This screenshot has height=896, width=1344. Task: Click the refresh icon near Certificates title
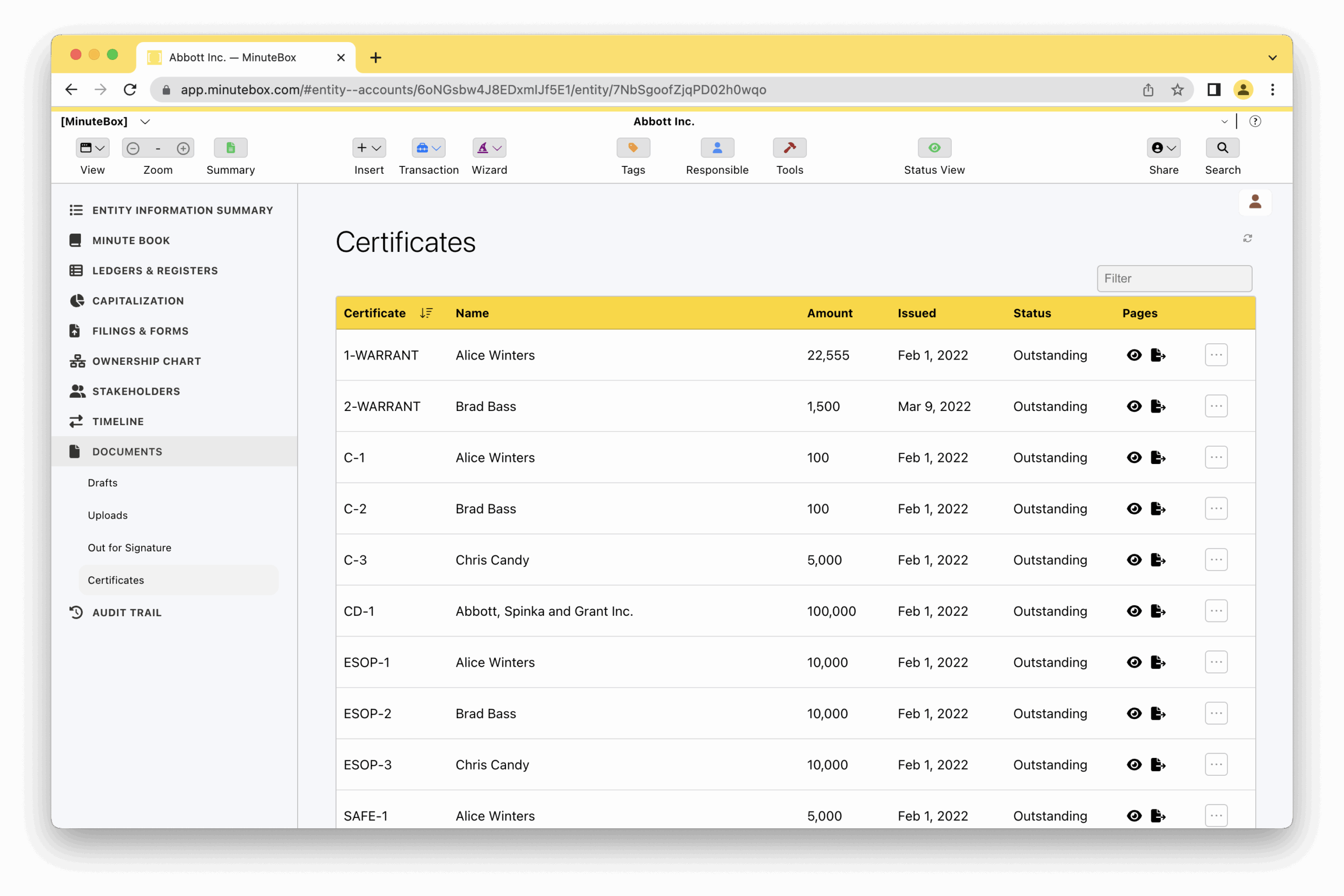1247,238
